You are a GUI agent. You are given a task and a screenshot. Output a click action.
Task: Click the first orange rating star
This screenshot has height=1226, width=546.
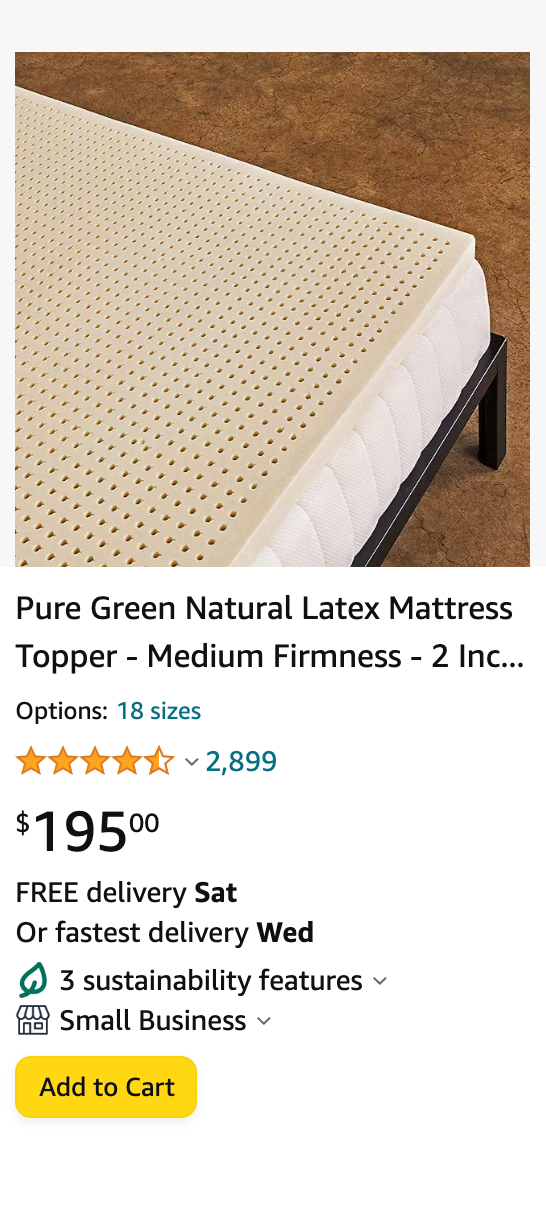31,762
